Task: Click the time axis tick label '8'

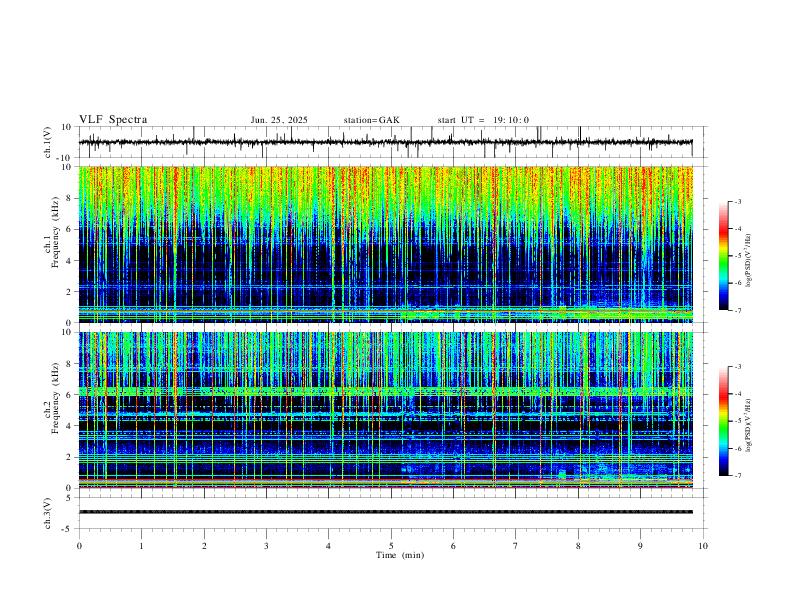Action: [578, 546]
